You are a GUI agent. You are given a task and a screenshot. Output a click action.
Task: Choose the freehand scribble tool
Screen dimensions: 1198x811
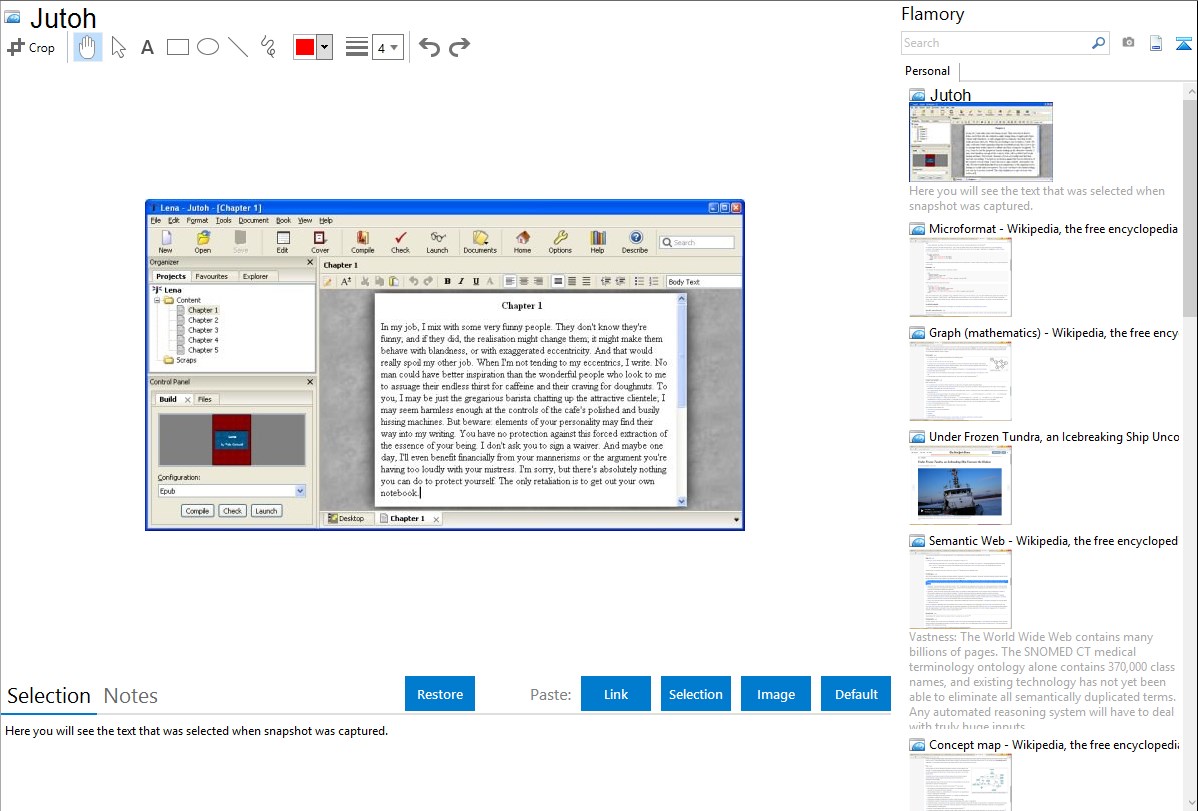pos(268,47)
